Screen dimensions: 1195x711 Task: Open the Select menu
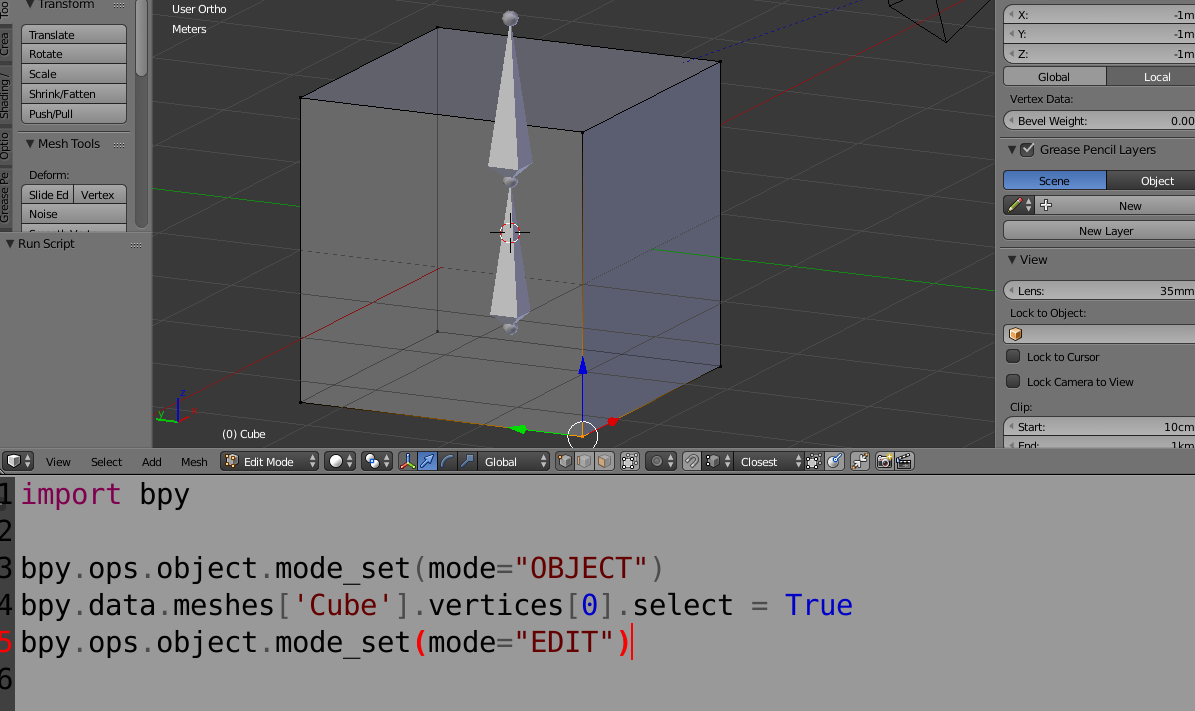pos(106,462)
